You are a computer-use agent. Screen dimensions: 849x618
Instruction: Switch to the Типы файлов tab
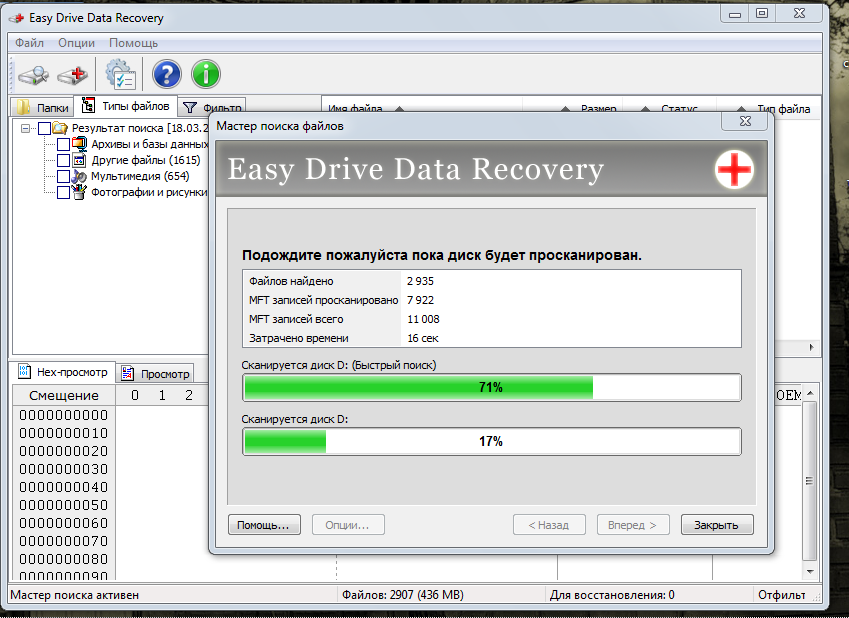pos(126,106)
